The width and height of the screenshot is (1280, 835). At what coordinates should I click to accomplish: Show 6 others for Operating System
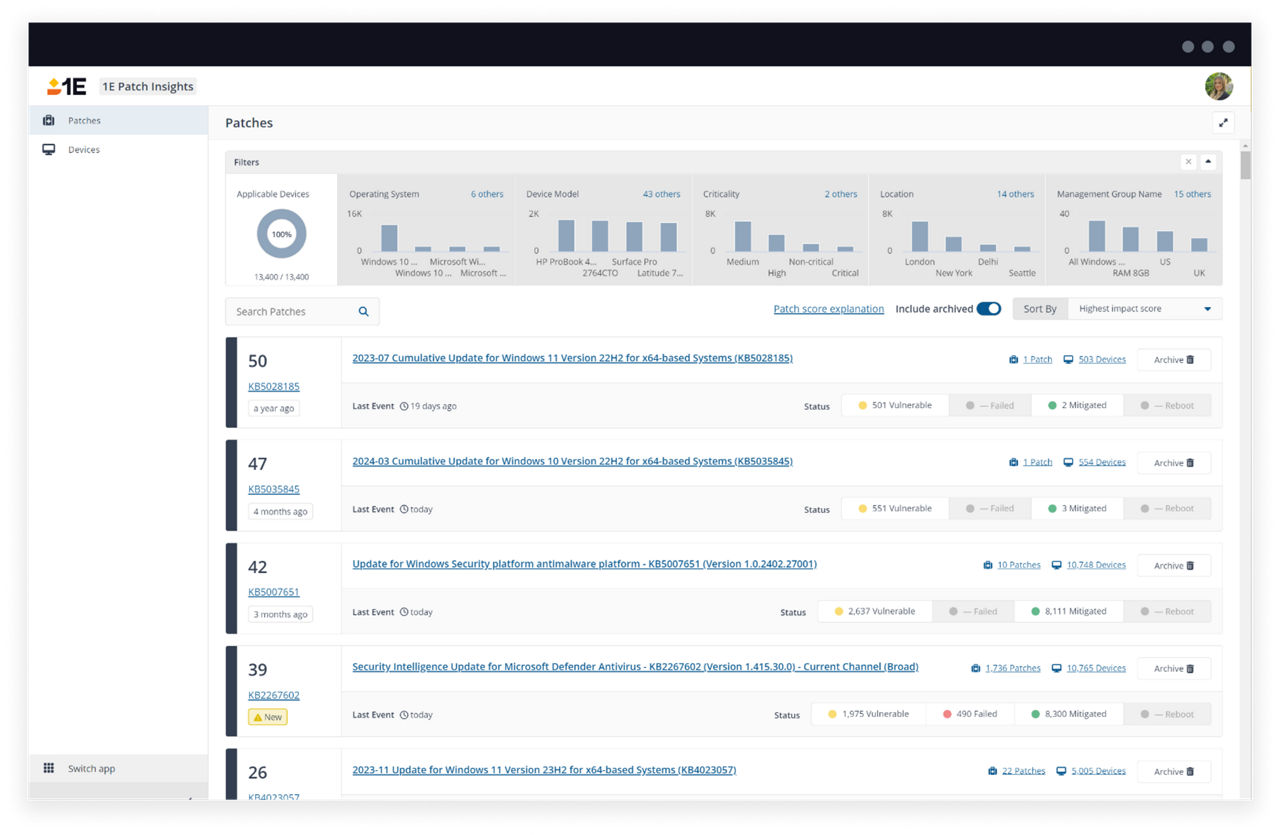click(x=487, y=194)
